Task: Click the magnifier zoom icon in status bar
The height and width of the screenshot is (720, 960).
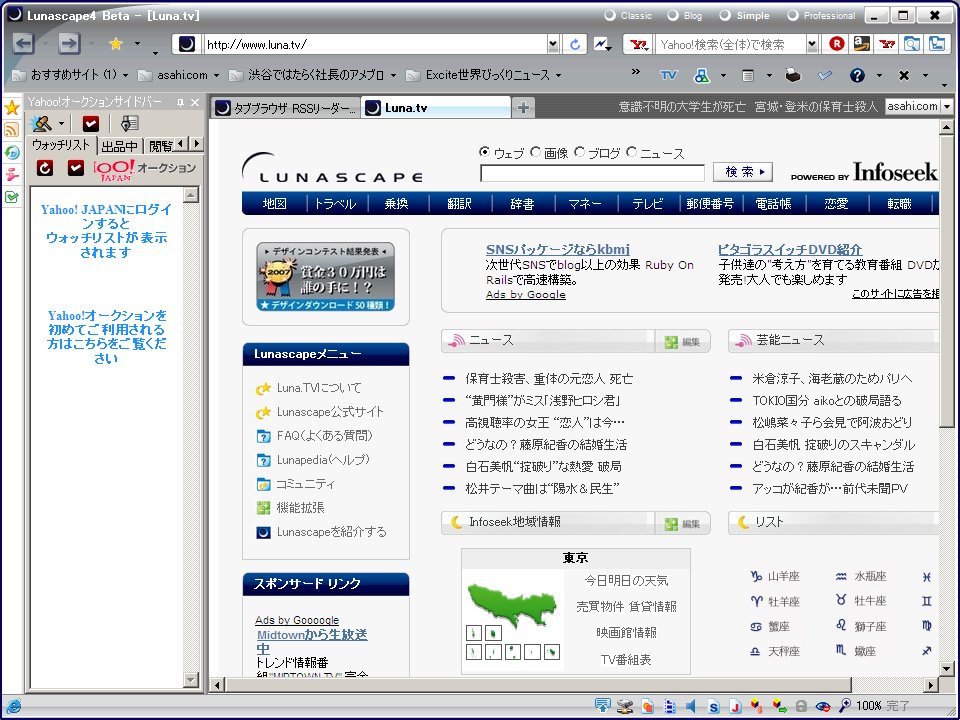Action: (845, 706)
